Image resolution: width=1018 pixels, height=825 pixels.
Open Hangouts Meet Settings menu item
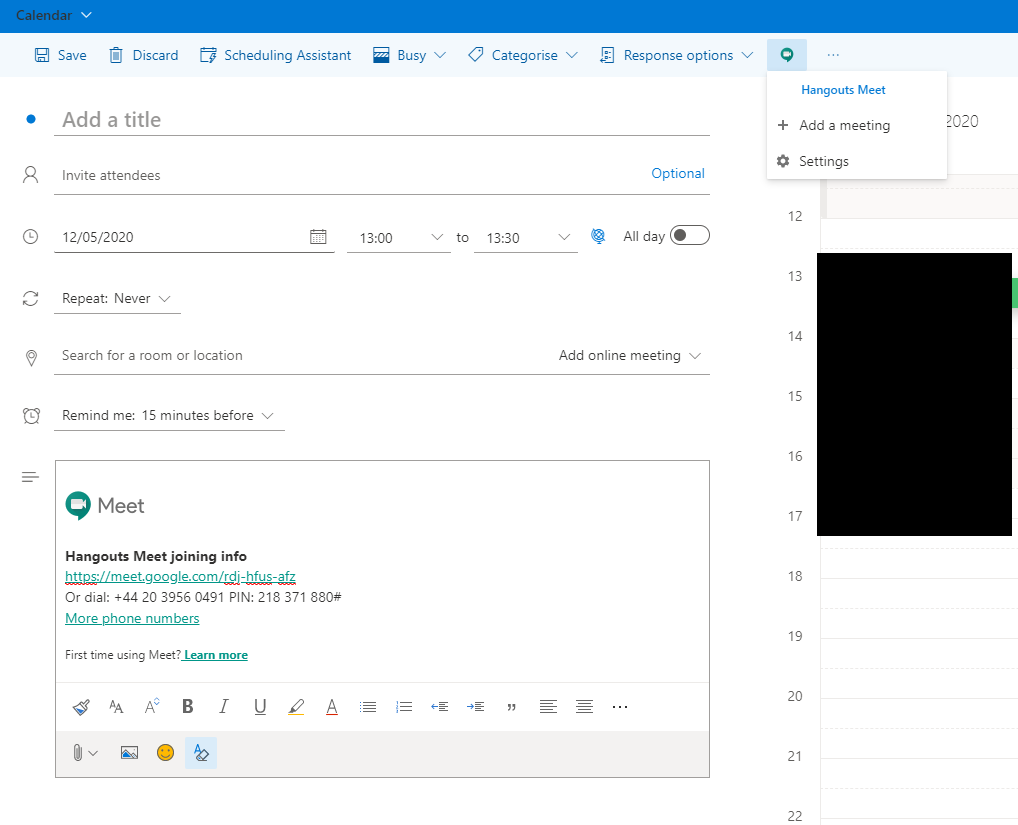(856, 161)
